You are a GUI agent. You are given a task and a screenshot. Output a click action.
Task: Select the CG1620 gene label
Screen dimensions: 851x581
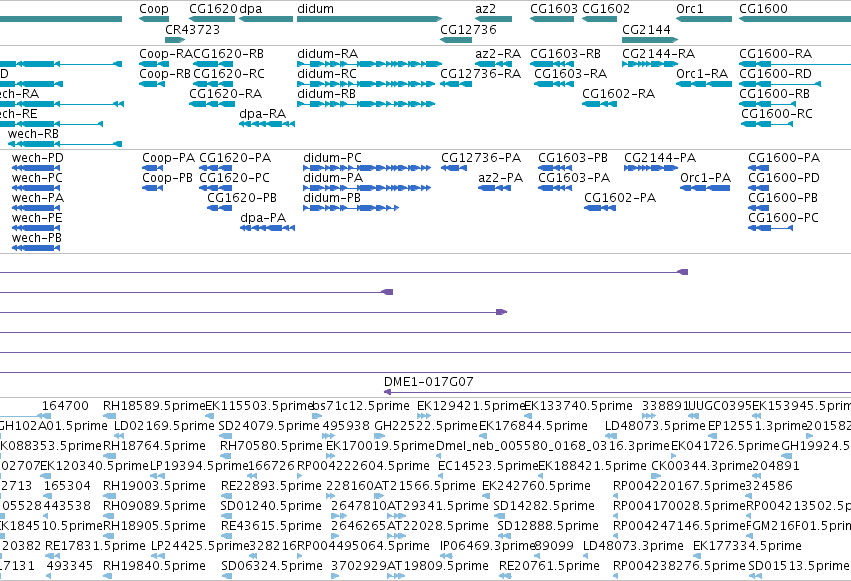213,9
